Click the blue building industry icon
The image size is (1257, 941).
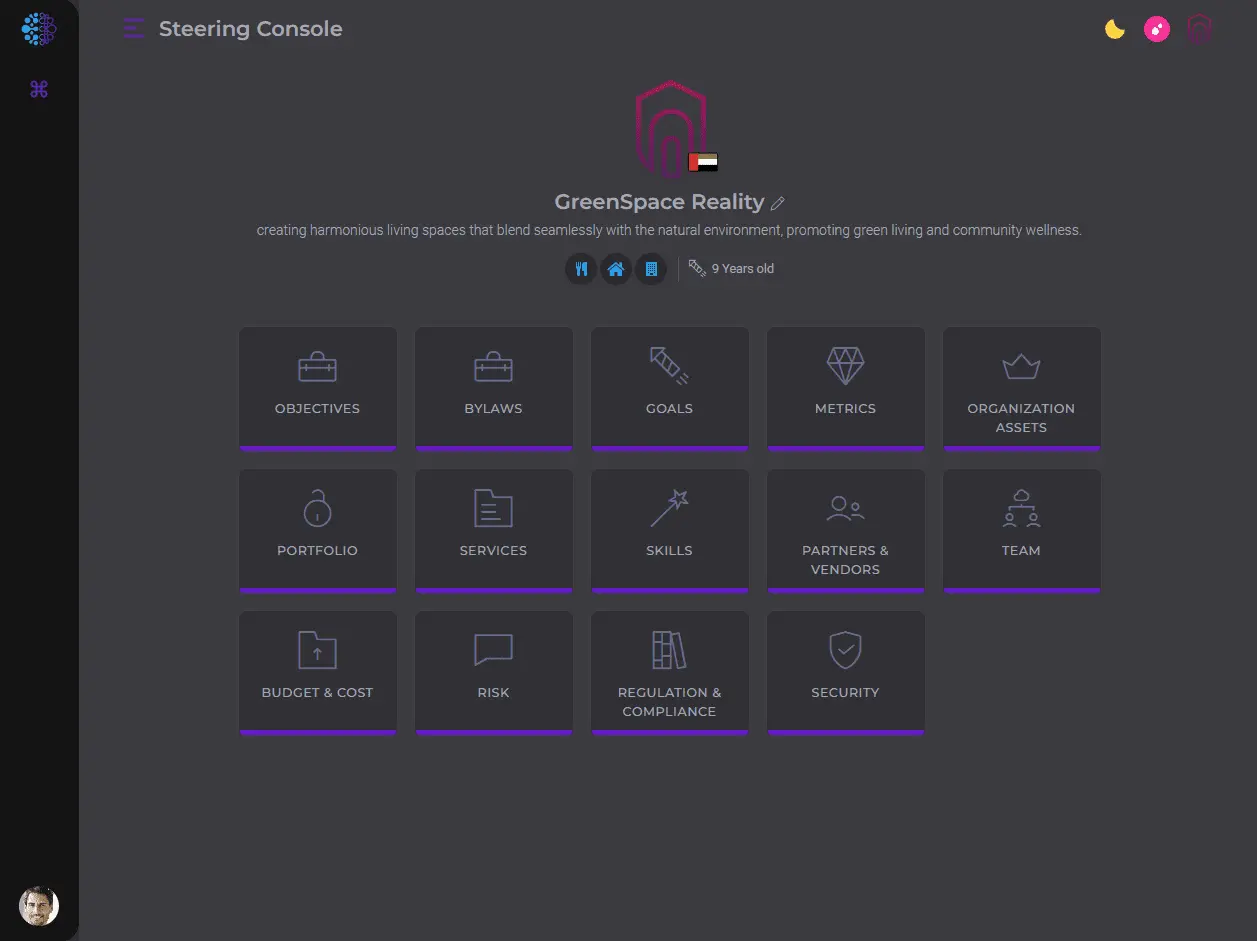(651, 269)
